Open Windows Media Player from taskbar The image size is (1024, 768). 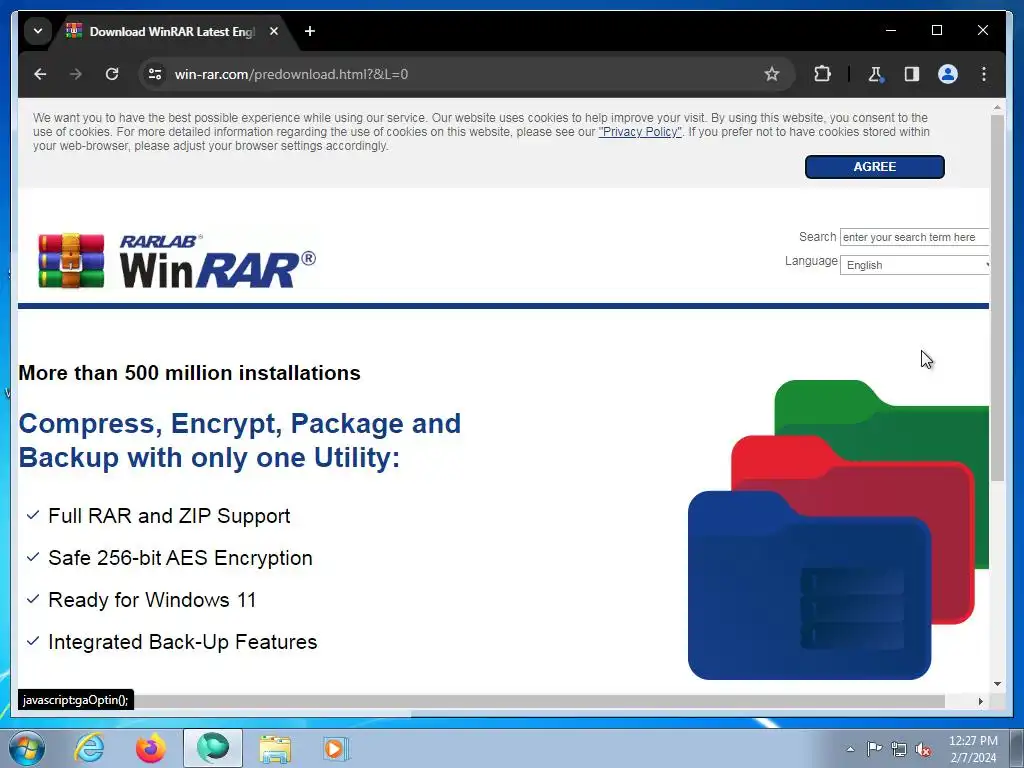pyautogui.click(x=337, y=748)
